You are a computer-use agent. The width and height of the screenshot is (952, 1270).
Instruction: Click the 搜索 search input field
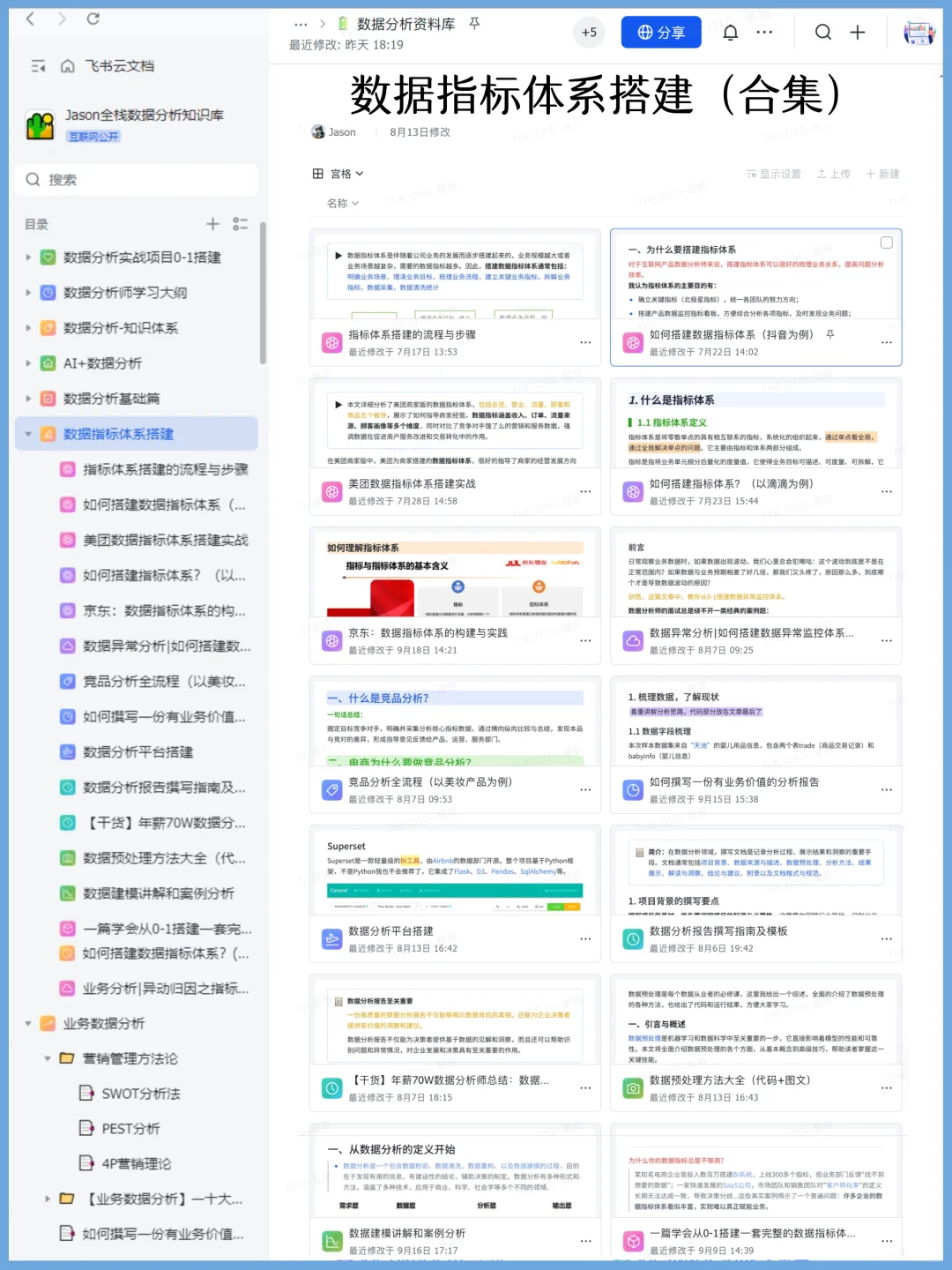[x=137, y=180]
